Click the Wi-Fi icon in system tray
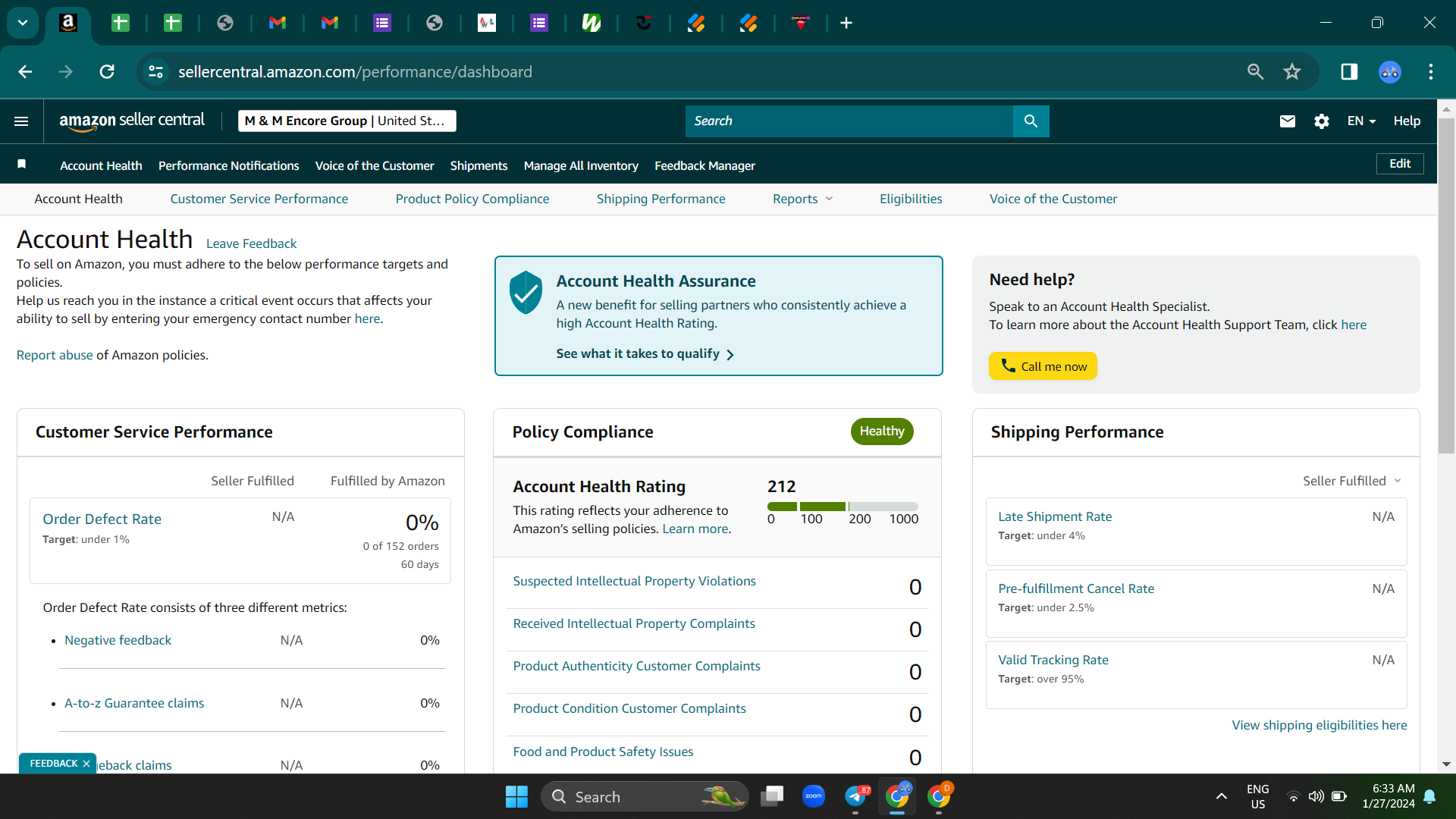The height and width of the screenshot is (819, 1456). pyautogui.click(x=1293, y=796)
